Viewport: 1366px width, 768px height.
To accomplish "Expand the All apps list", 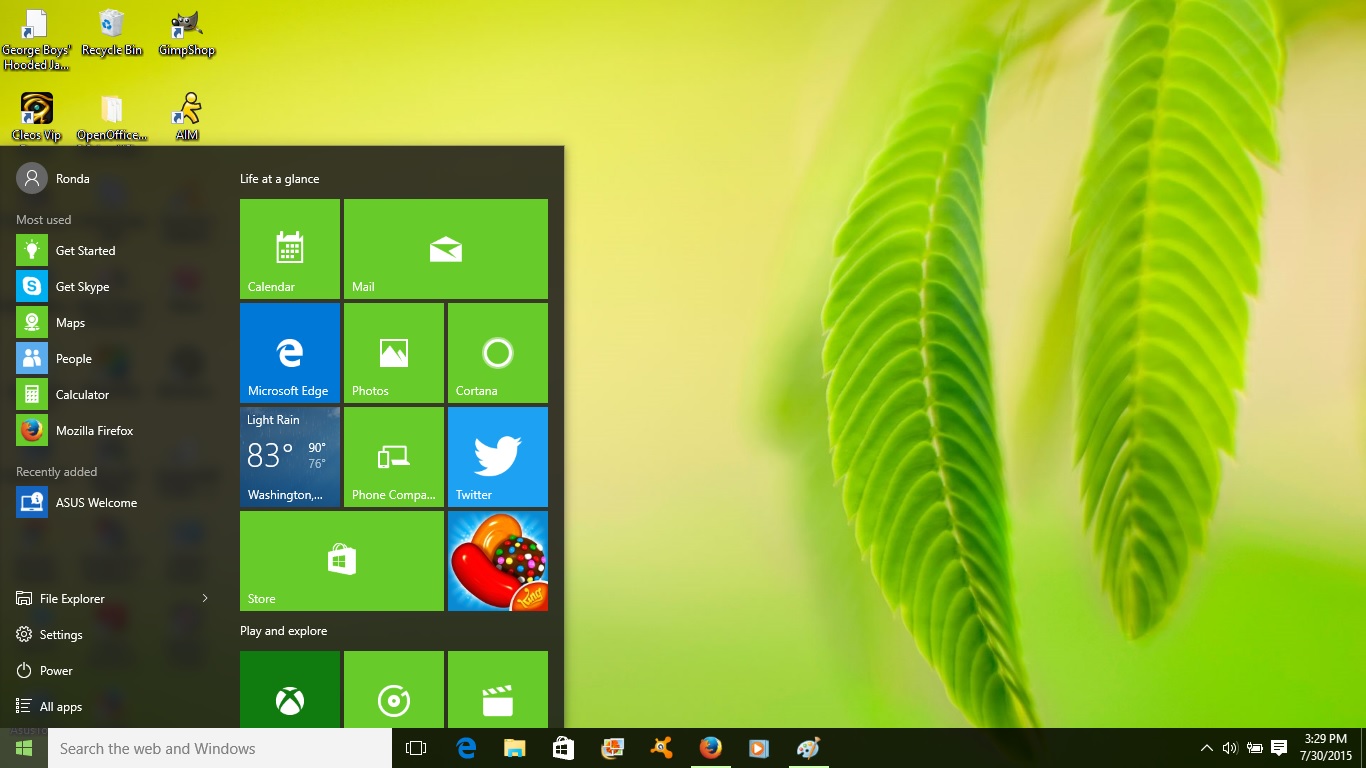I will click(60, 706).
